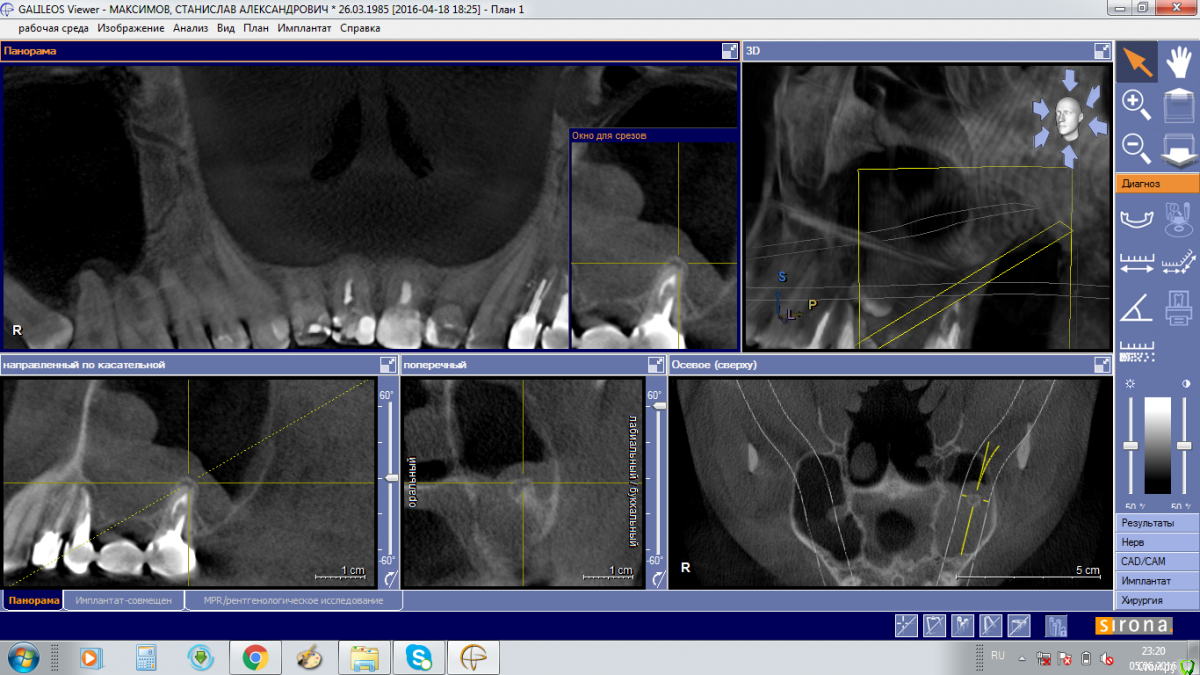Expand the Хирургия panel section
Viewport: 1200px width, 675px height.
click(x=1157, y=600)
